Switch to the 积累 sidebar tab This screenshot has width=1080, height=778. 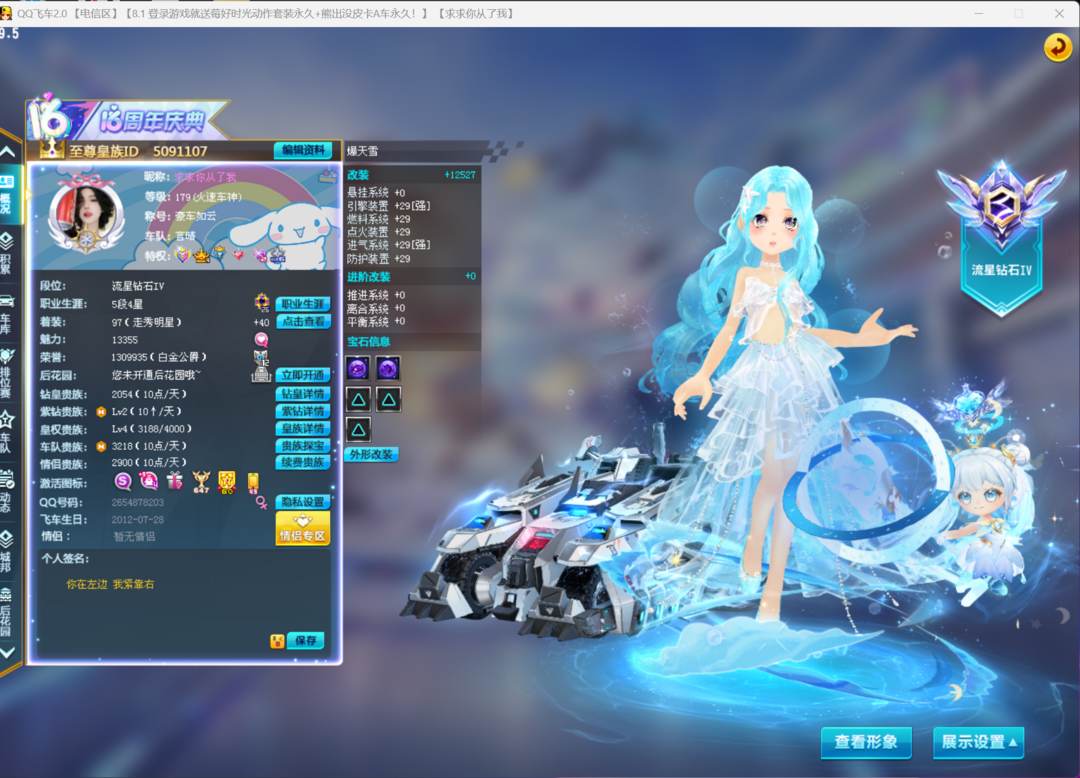point(7,253)
